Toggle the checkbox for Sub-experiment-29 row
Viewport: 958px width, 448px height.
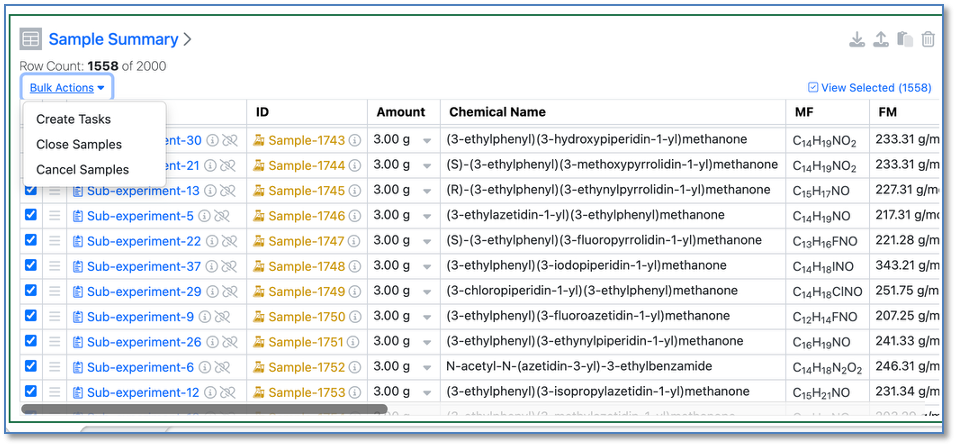pyautogui.click(x=30, y=291)
